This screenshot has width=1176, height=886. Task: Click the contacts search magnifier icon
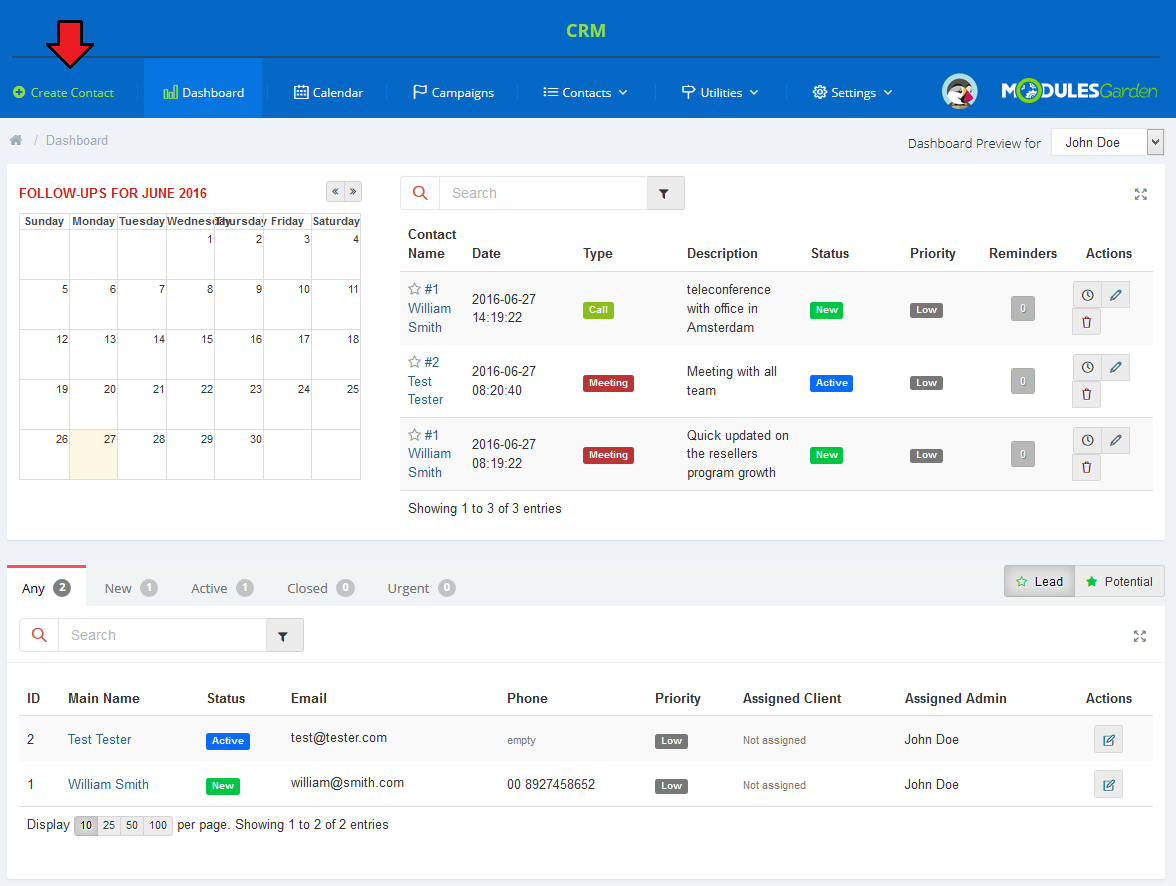pyautogui.click(x=39, y=635)
